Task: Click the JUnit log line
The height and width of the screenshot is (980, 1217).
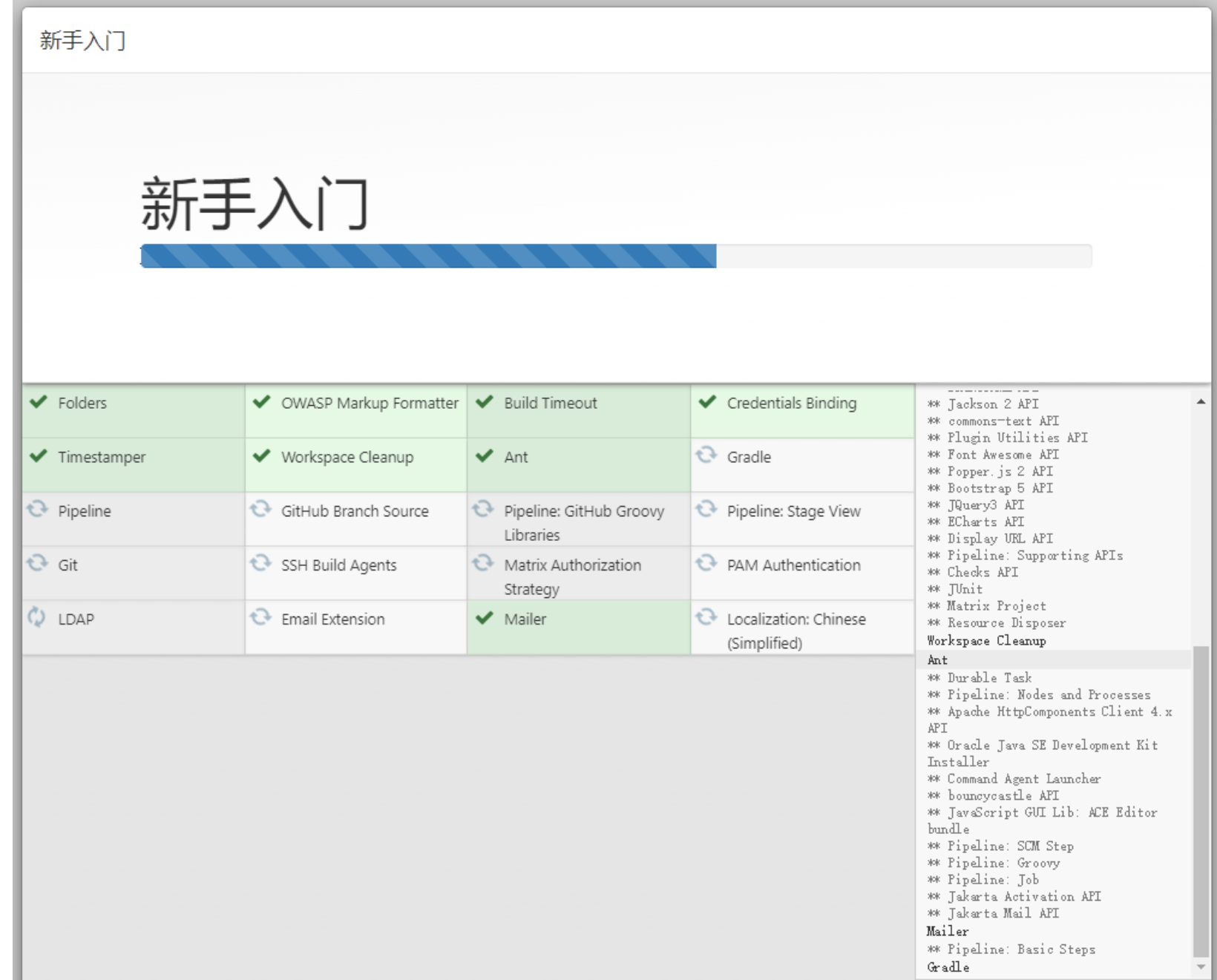Action: [955, 589]
